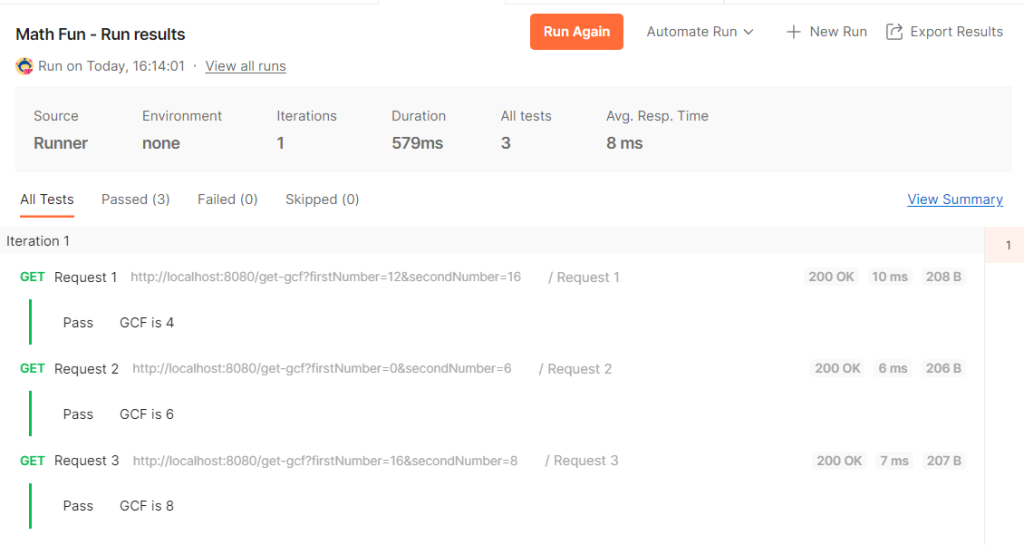This screenshot has height=545, width=1024.
Task: Open Request 3 result row
Action: (x=86, y=461)
